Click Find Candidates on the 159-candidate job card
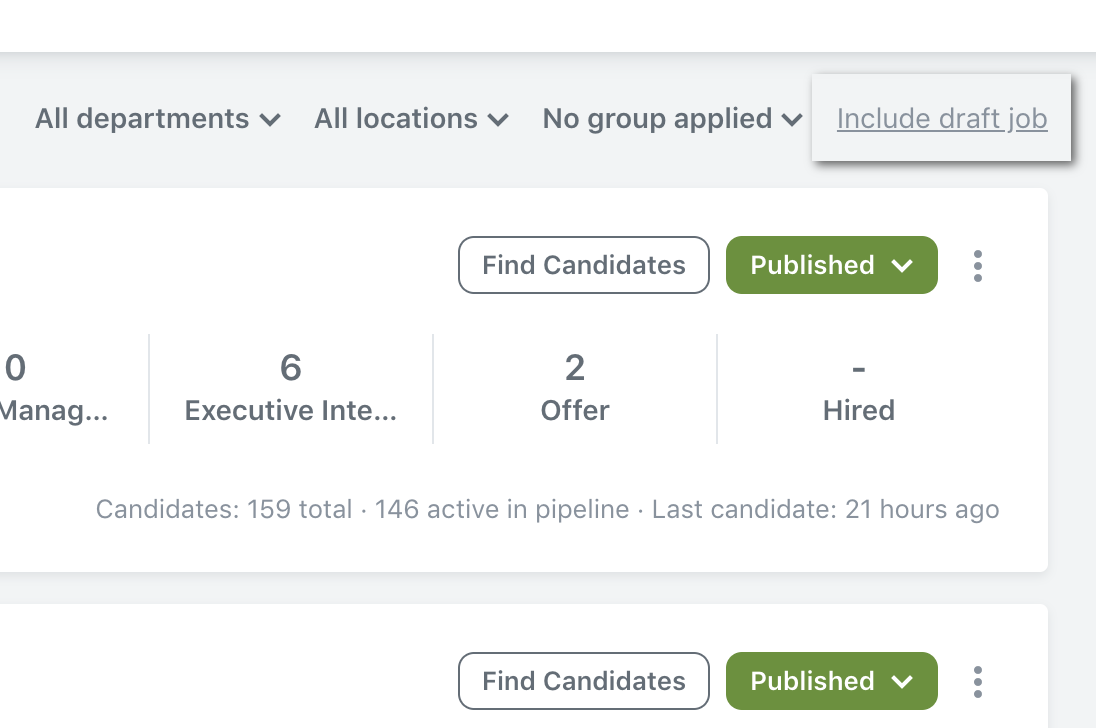 [x=584, y=265]
